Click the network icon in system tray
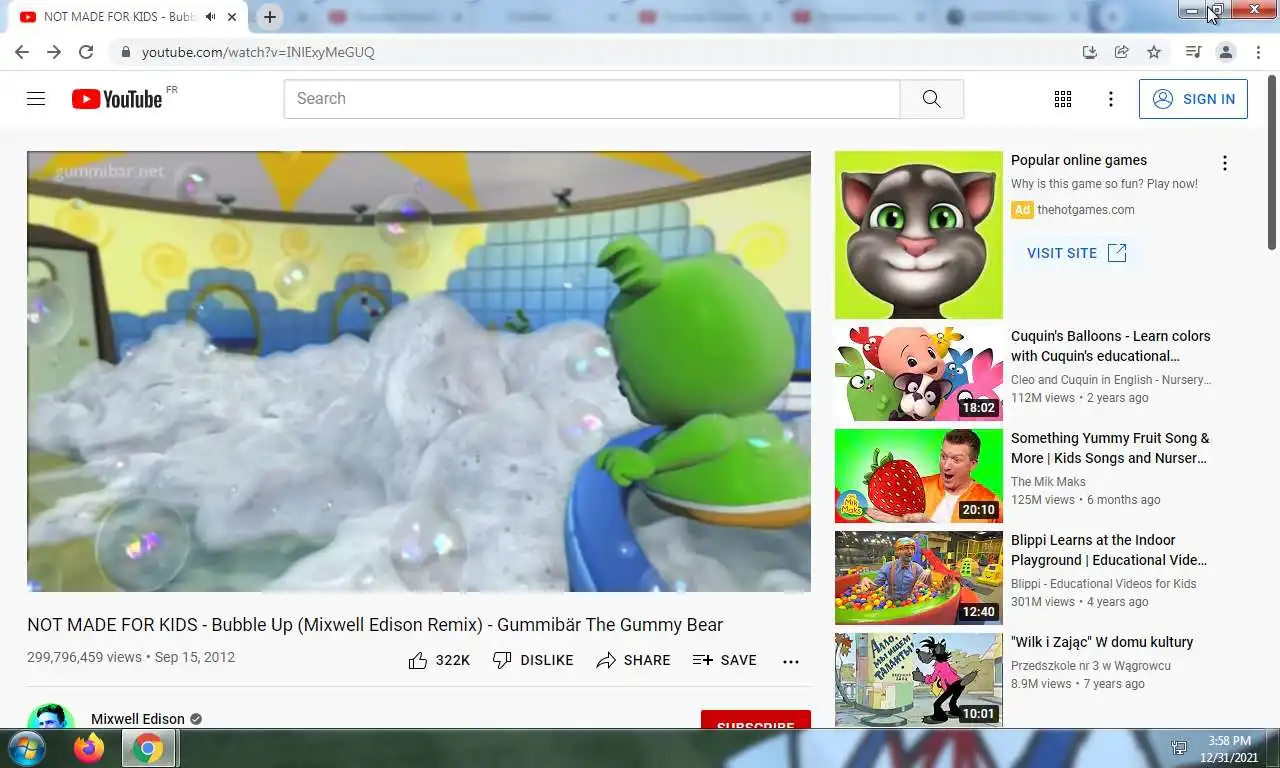Image resolution: width=1280 pixels, height=768 pixels. click(x=1179, y=748)
